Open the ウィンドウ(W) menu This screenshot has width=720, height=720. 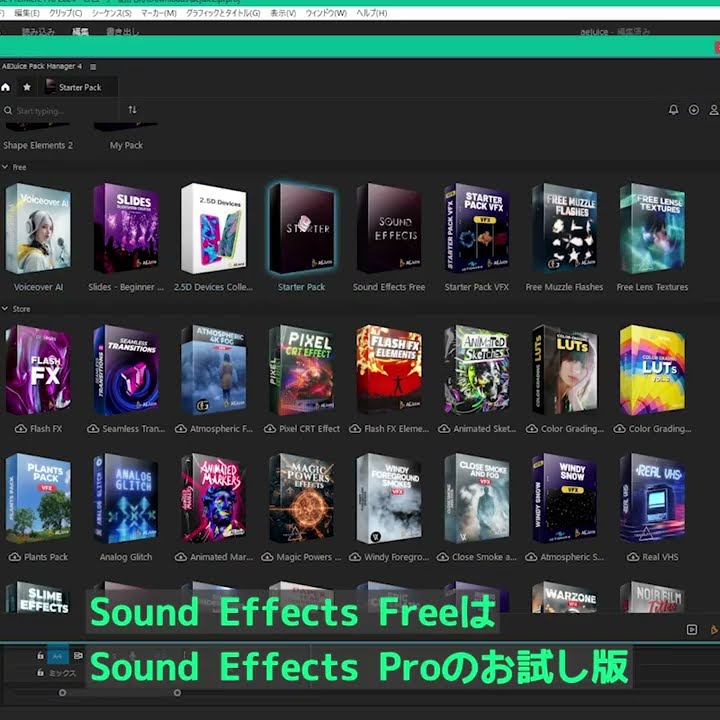tap(326, 13)
